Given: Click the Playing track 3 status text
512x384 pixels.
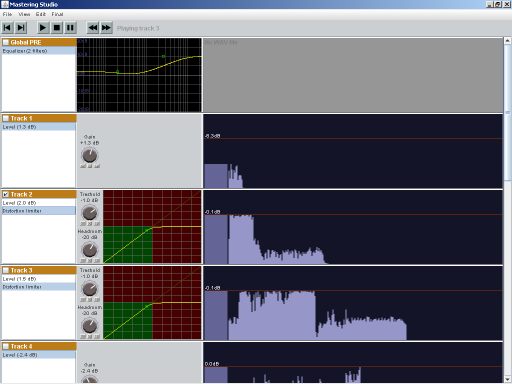Looking at the screenshot, I should coord(138,28).
